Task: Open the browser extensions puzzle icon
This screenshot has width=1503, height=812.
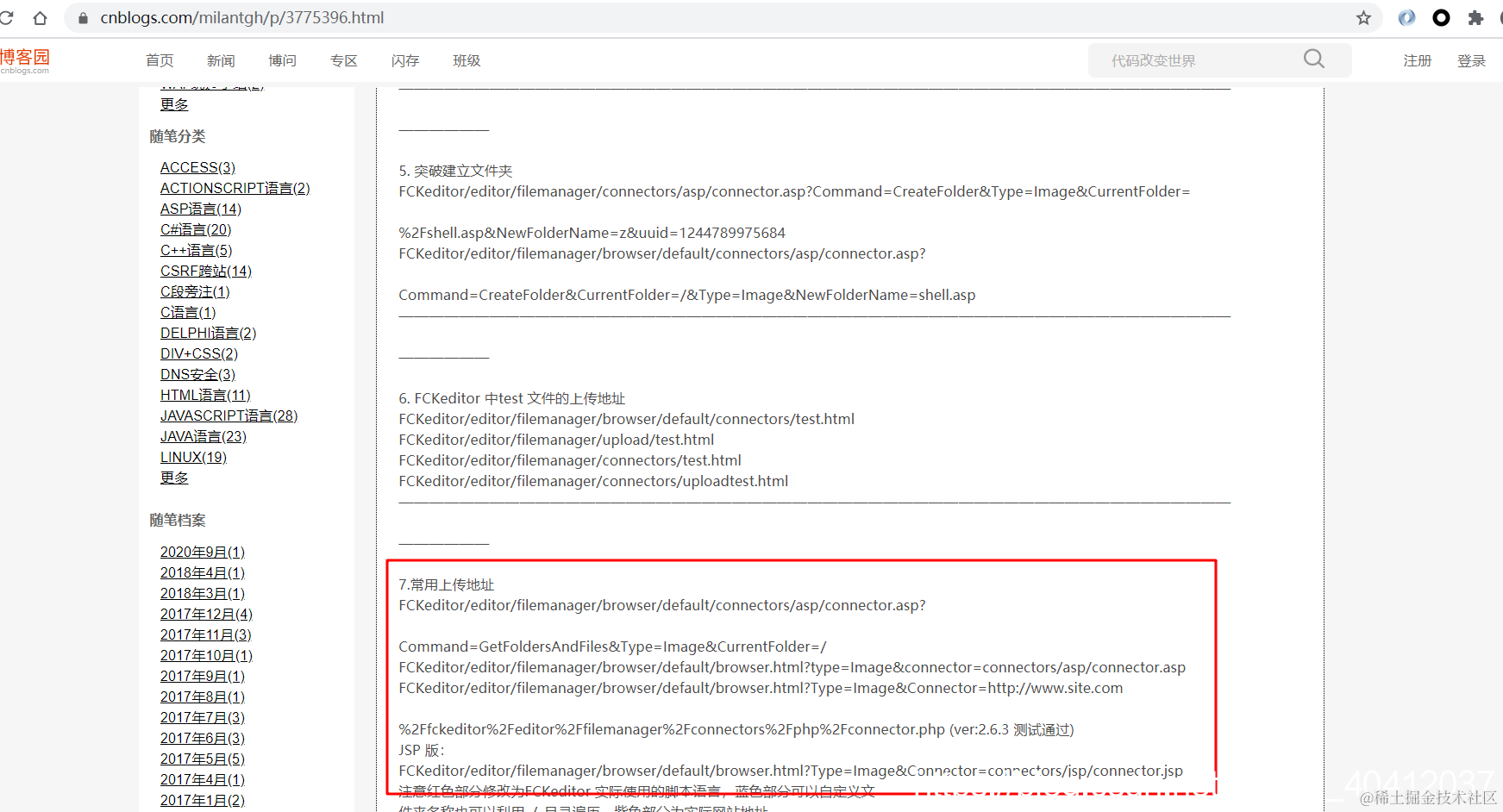Action: point(1475,17)
